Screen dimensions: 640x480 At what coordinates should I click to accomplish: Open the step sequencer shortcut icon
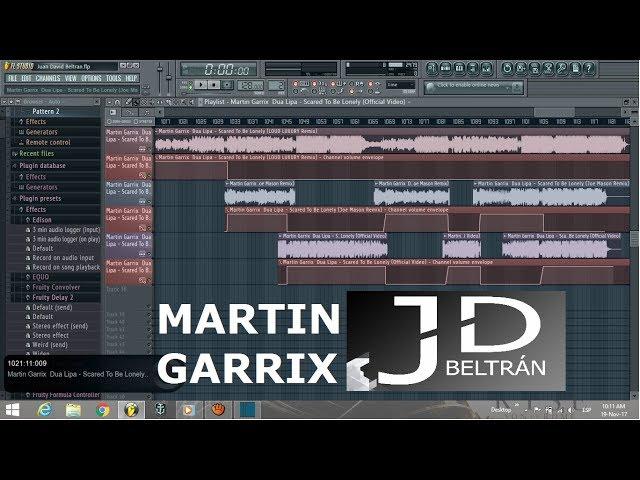446,68
